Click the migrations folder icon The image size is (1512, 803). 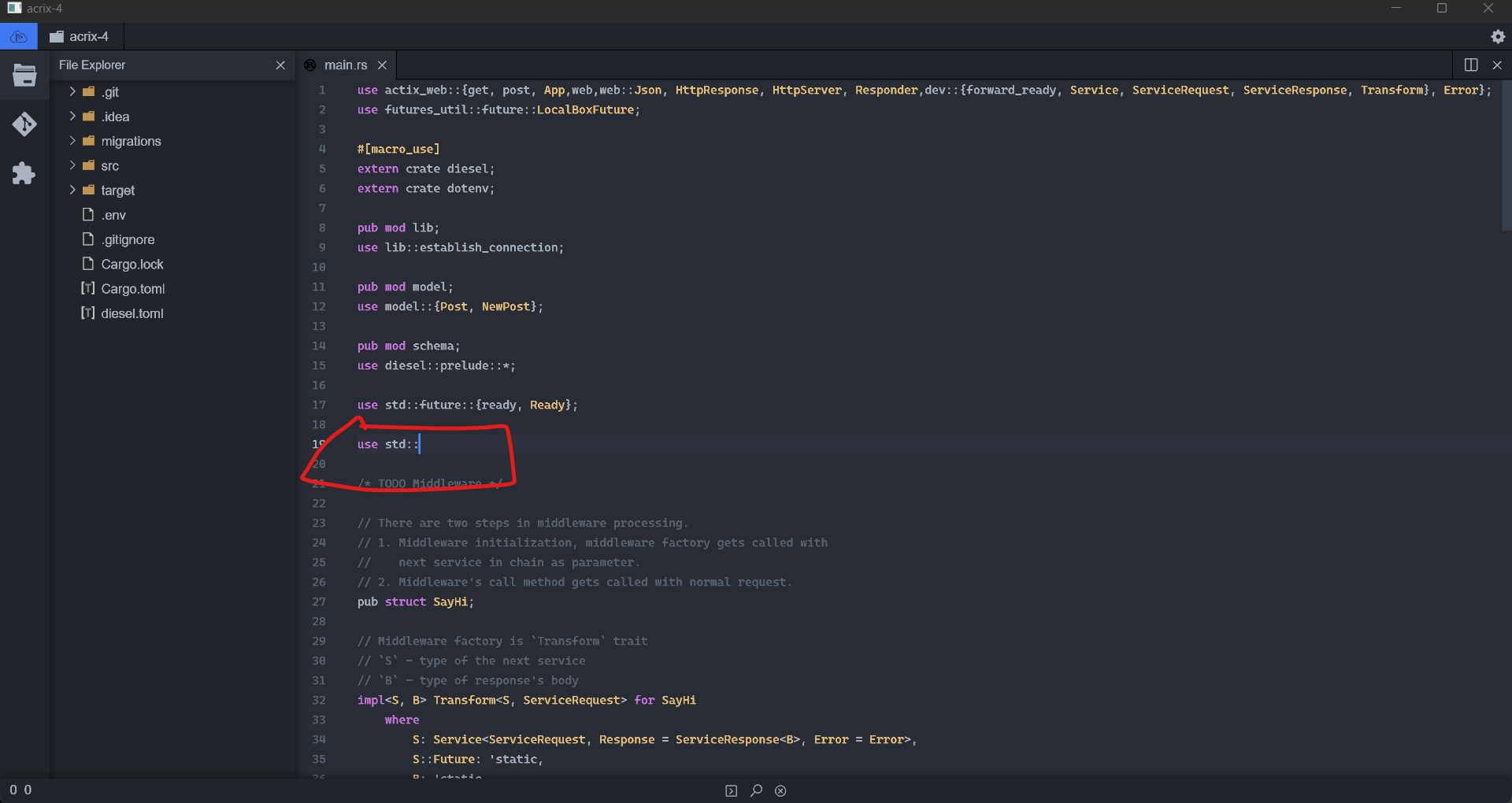pos(88,141)
